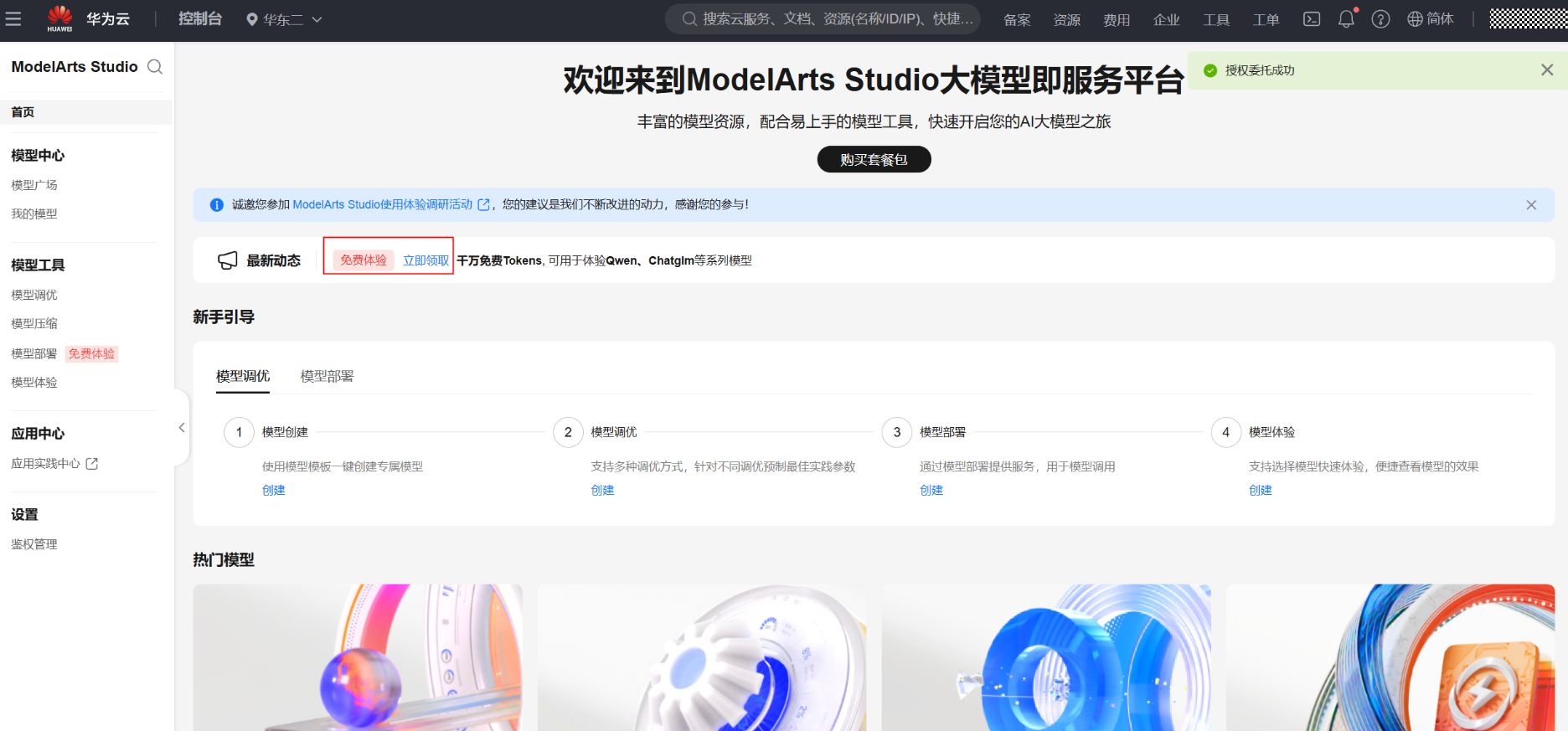Image resolution: width=1568 pixels, height=731 pixels.
Task: Expand the 华东二 region dropdown
Action: tap(284, 19)
